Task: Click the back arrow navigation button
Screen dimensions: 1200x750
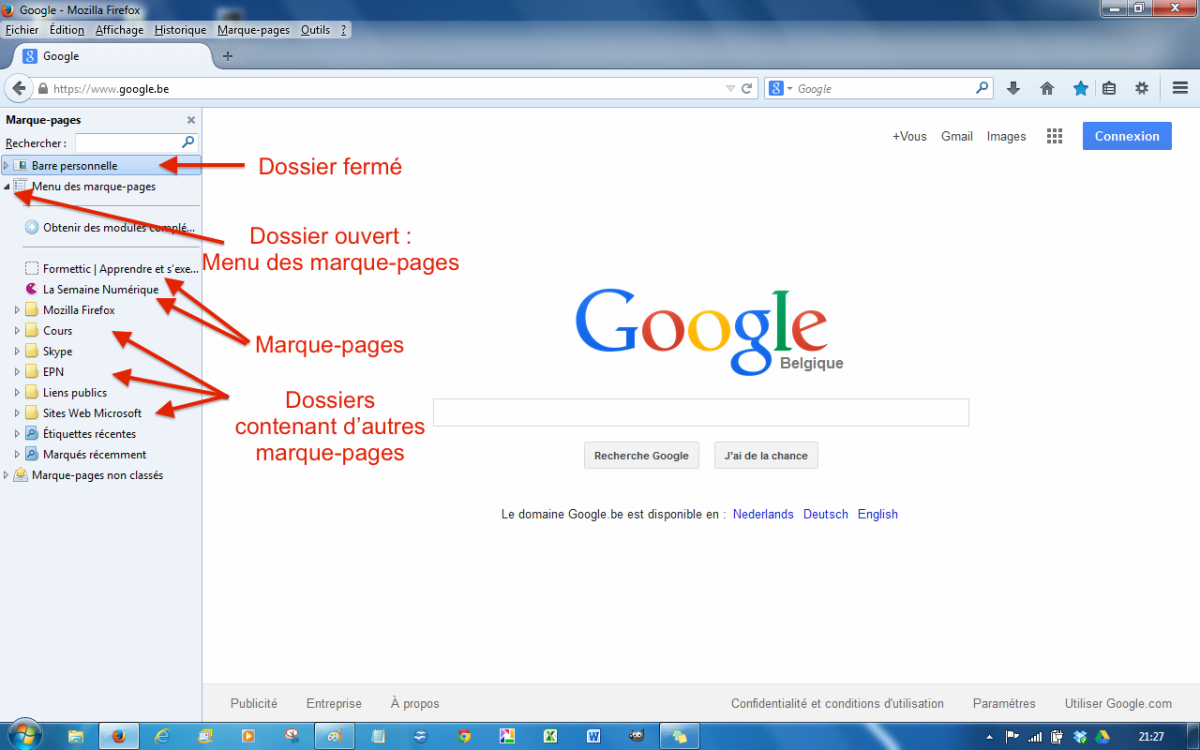Action: [19, 88]
